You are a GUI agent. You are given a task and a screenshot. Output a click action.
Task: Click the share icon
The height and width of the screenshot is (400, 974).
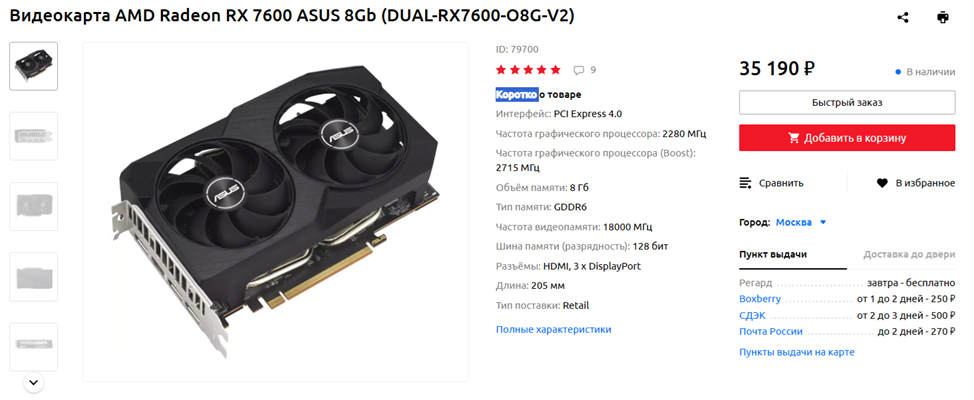tap(903, 17)
